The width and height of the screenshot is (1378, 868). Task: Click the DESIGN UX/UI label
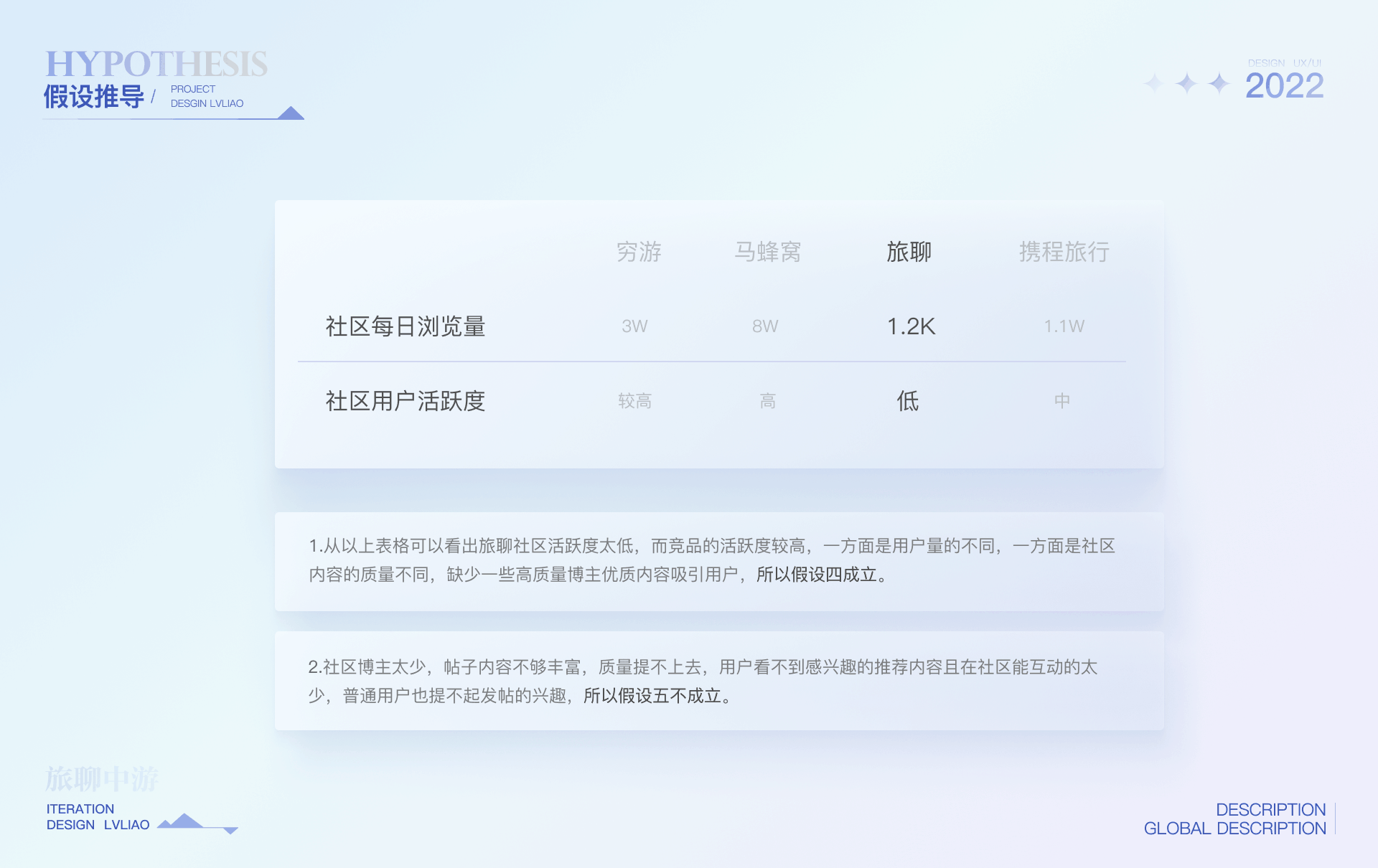(1285, 63)
